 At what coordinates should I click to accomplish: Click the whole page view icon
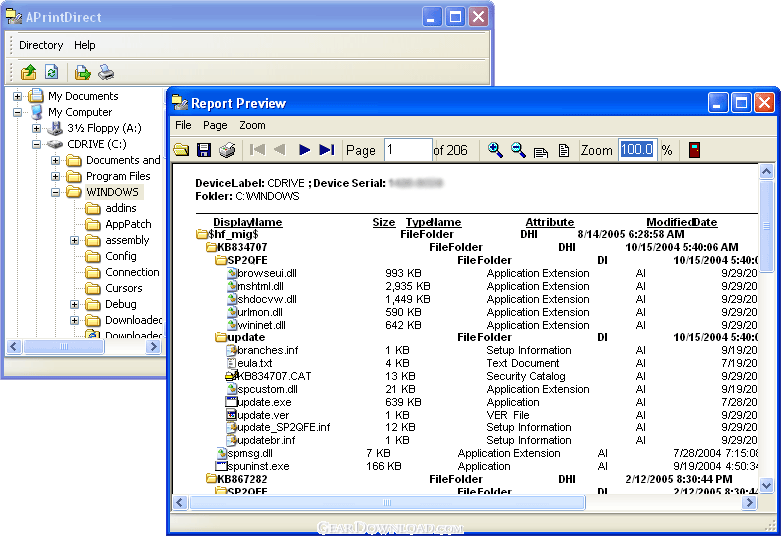[563, 150]
